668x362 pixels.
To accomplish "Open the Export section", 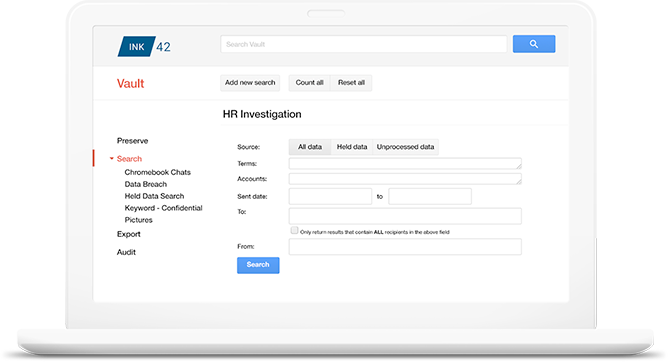I will pyautogui.click(x=129, y=234).
